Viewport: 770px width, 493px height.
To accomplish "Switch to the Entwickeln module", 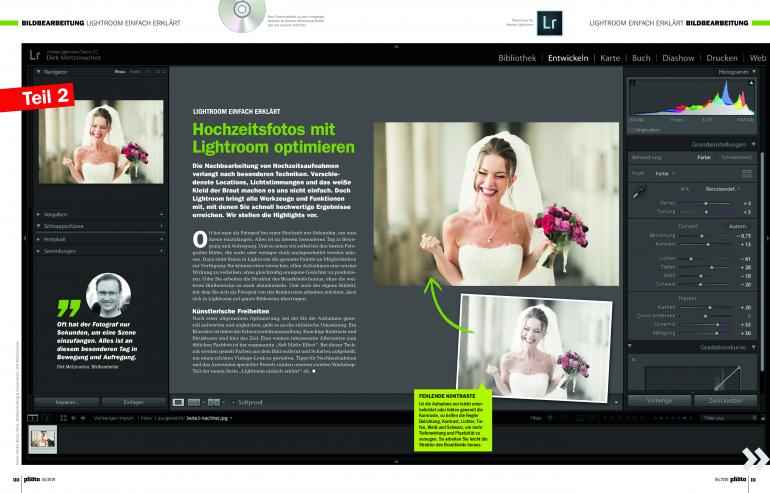I will (x=568, y=58).
